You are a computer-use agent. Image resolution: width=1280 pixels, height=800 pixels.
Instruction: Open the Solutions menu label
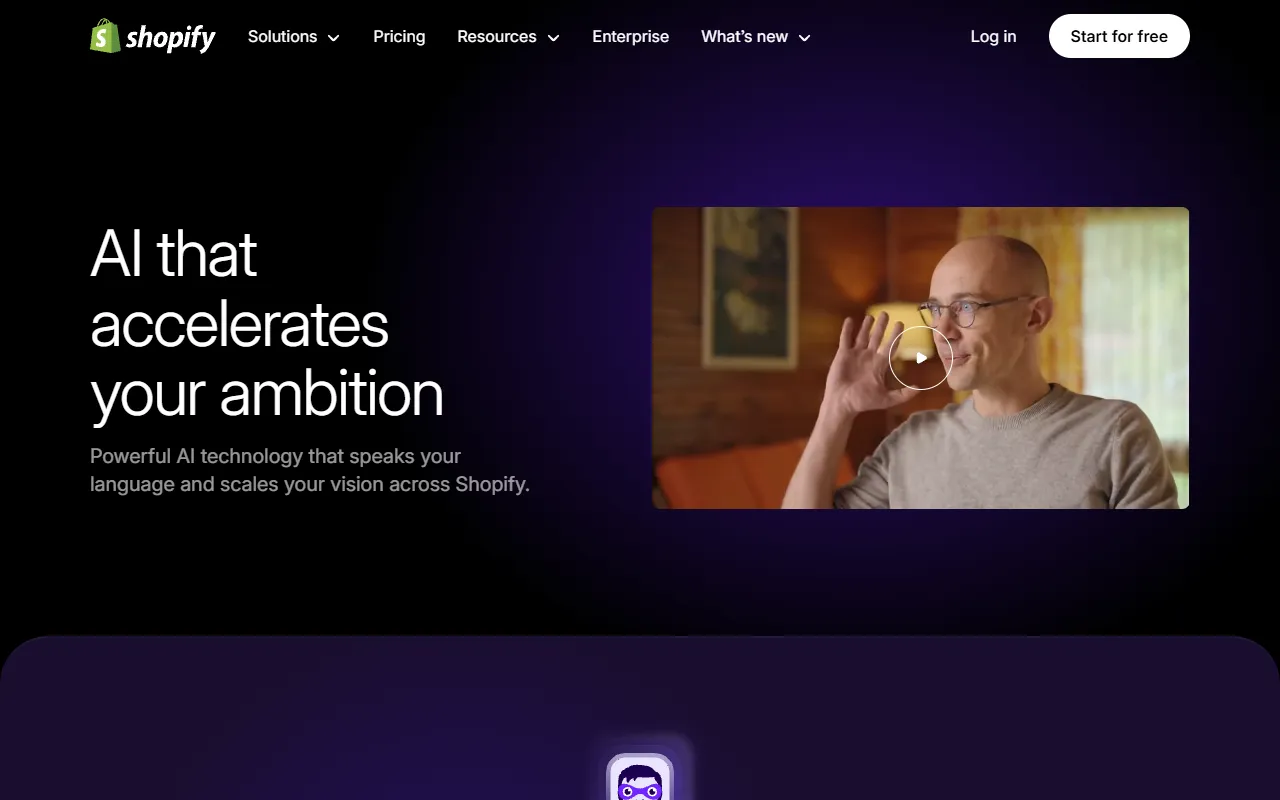coord(282,36)
